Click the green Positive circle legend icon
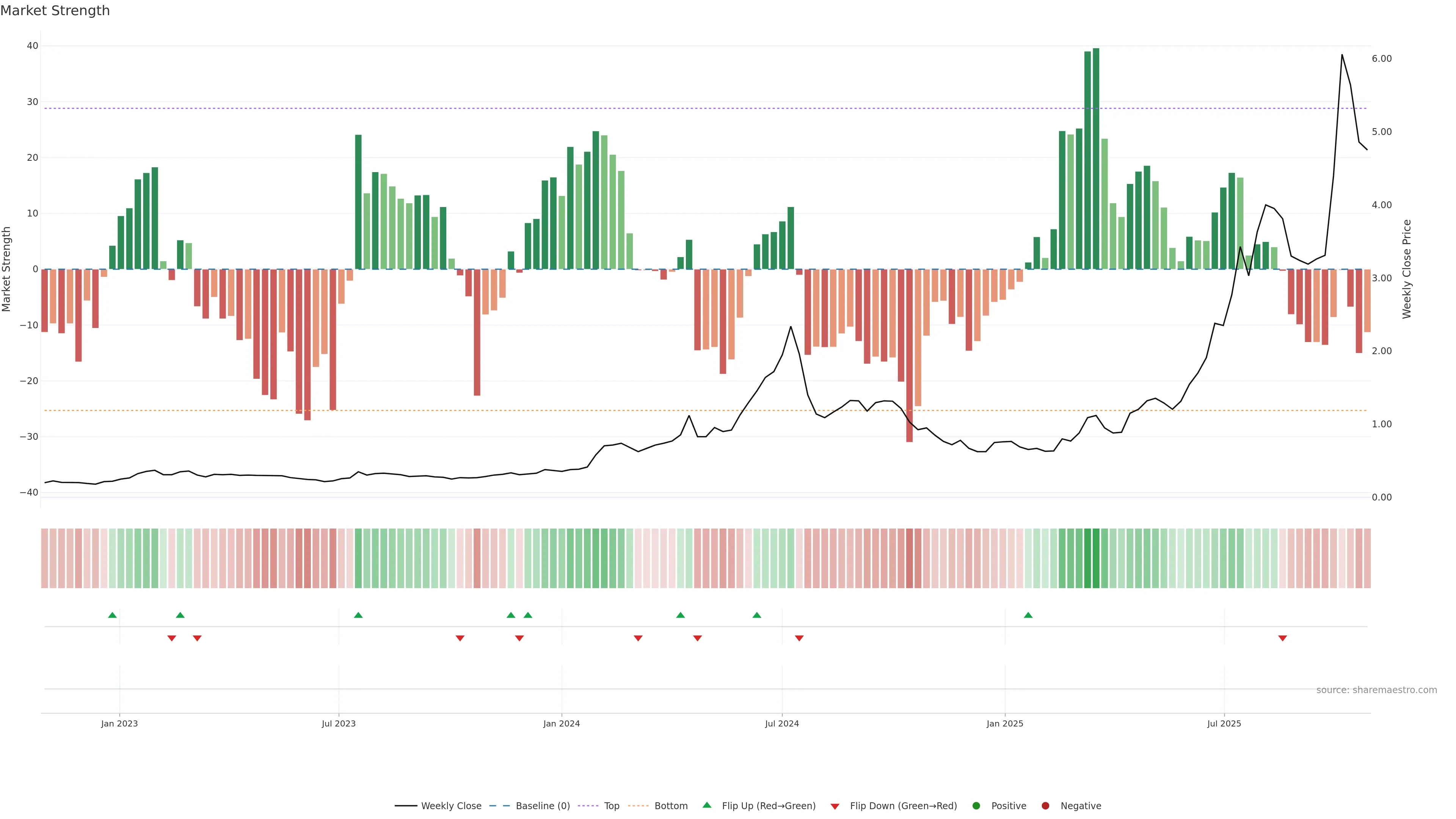1456x819 pixels. pyautogui.click(x=976, y=805)
